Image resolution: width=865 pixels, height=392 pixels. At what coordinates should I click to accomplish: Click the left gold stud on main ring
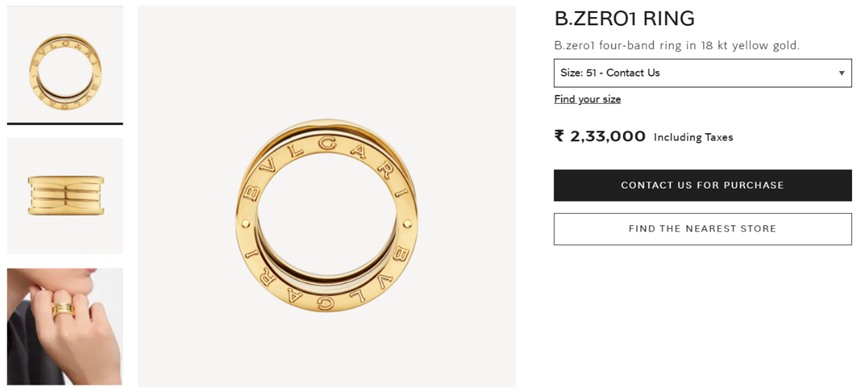click(x=245, y=224)
